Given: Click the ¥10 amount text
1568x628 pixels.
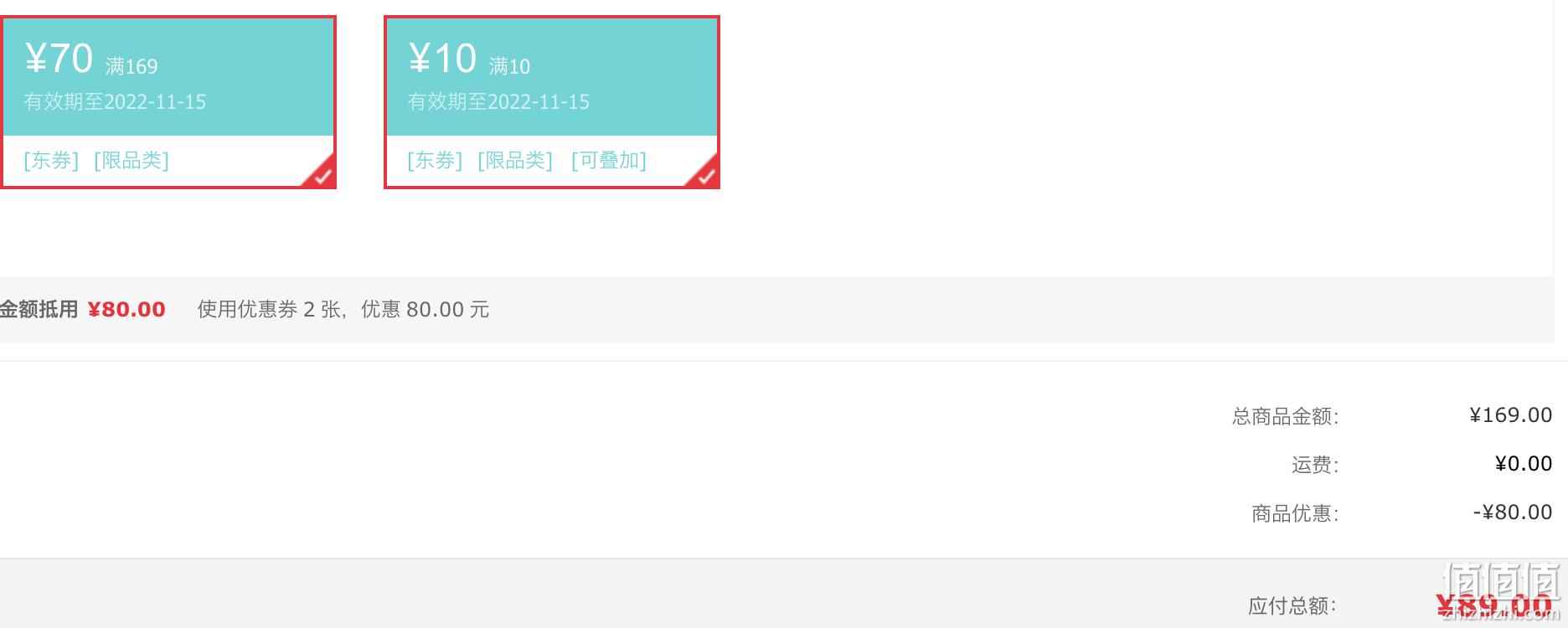Looking at the screenshot, I should (x=442, y=59).
